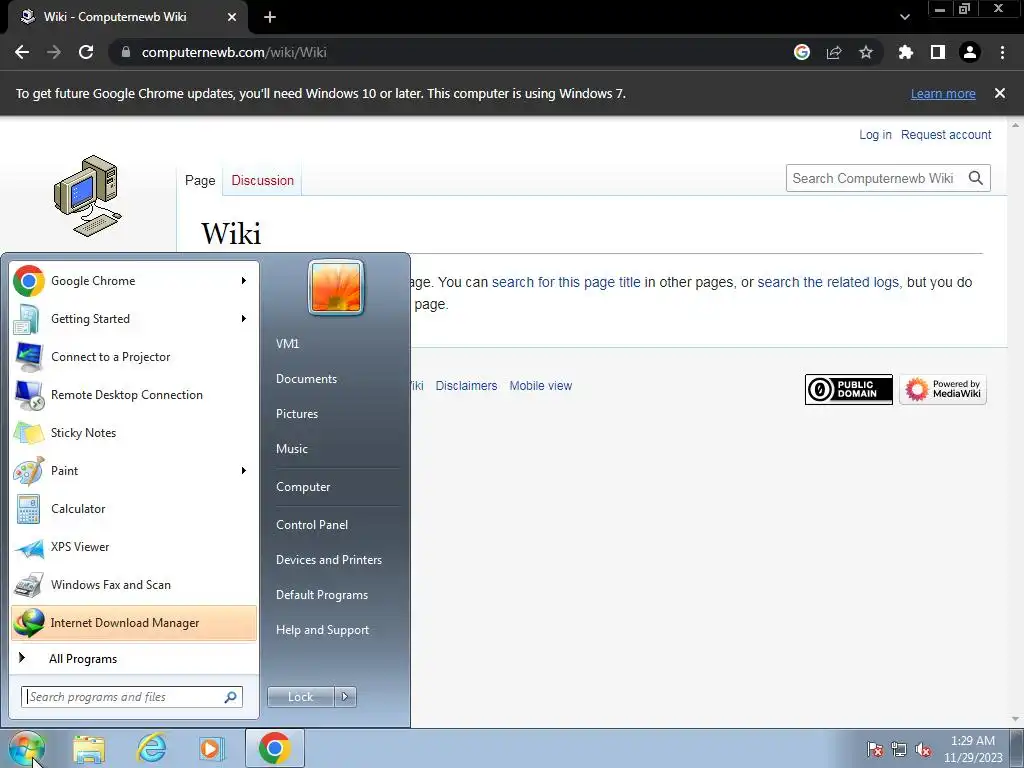
Task: Expand All Programs list
Action: 134,659
